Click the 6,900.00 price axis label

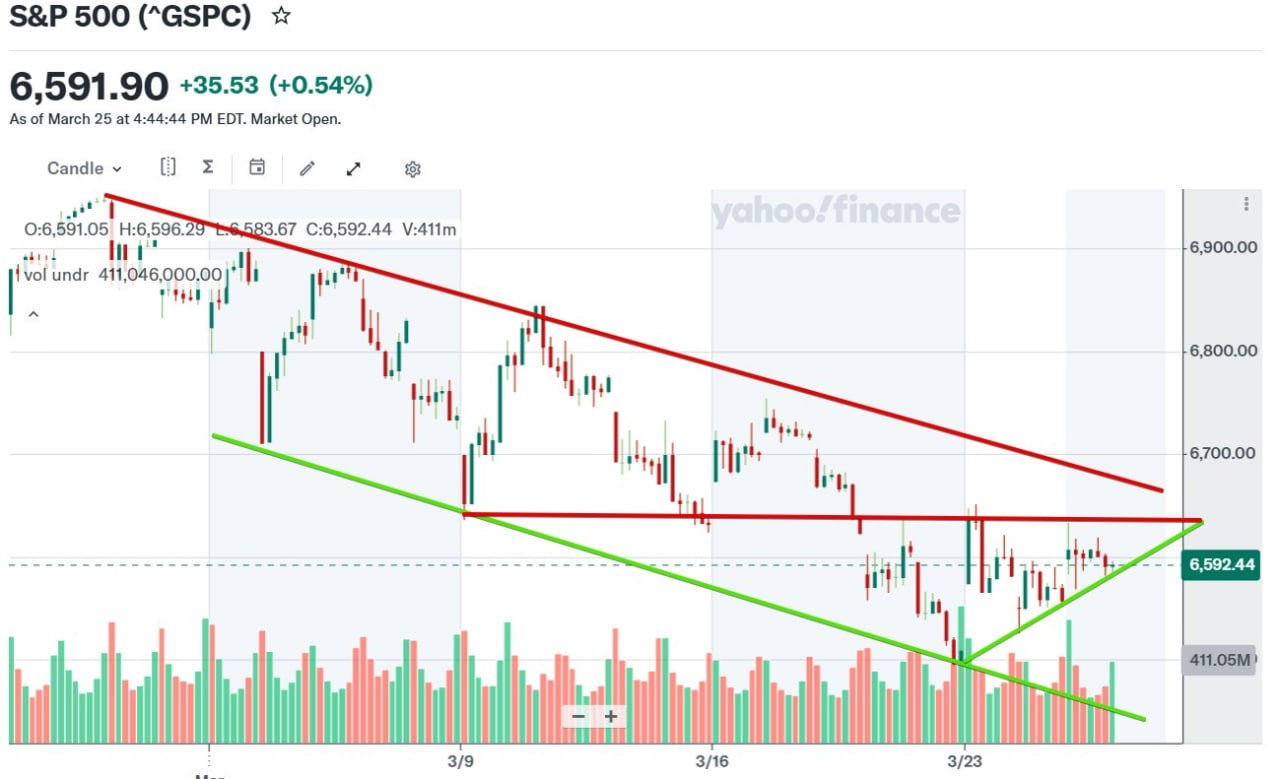(x=1222, y=247)
